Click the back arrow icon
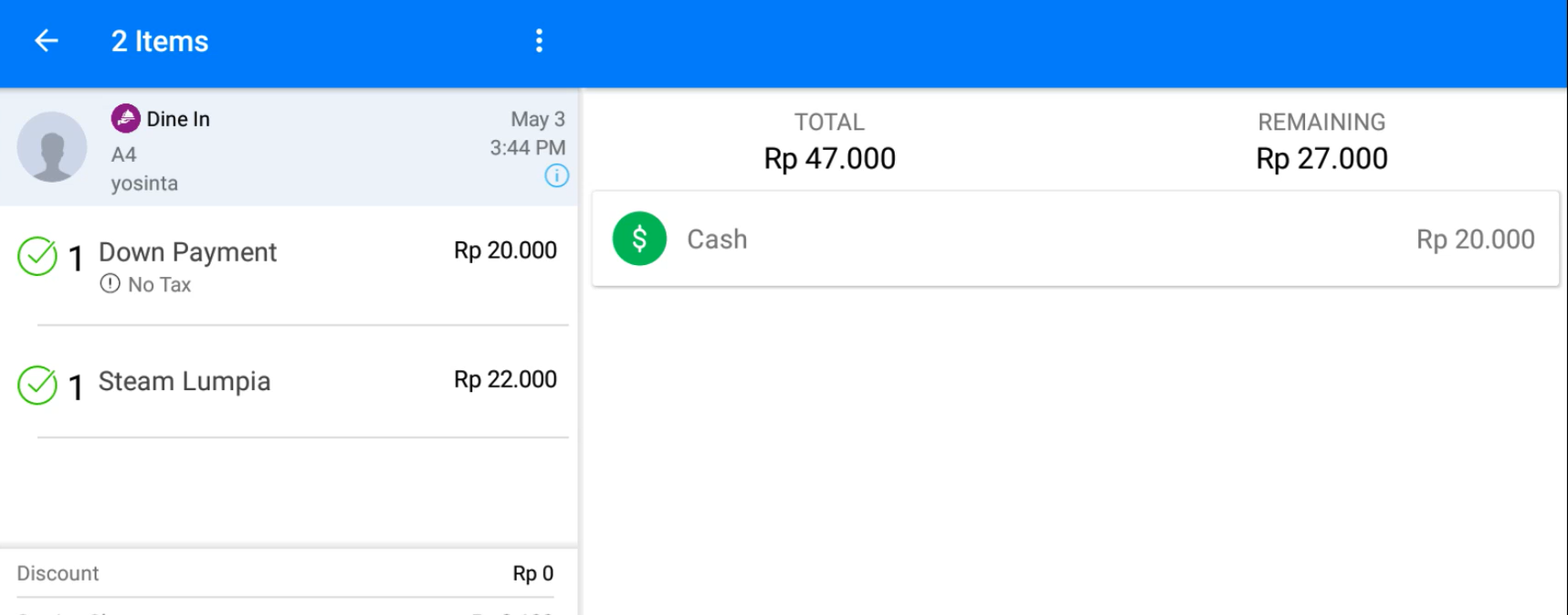Screen dimensions: 1568x615 46,41
